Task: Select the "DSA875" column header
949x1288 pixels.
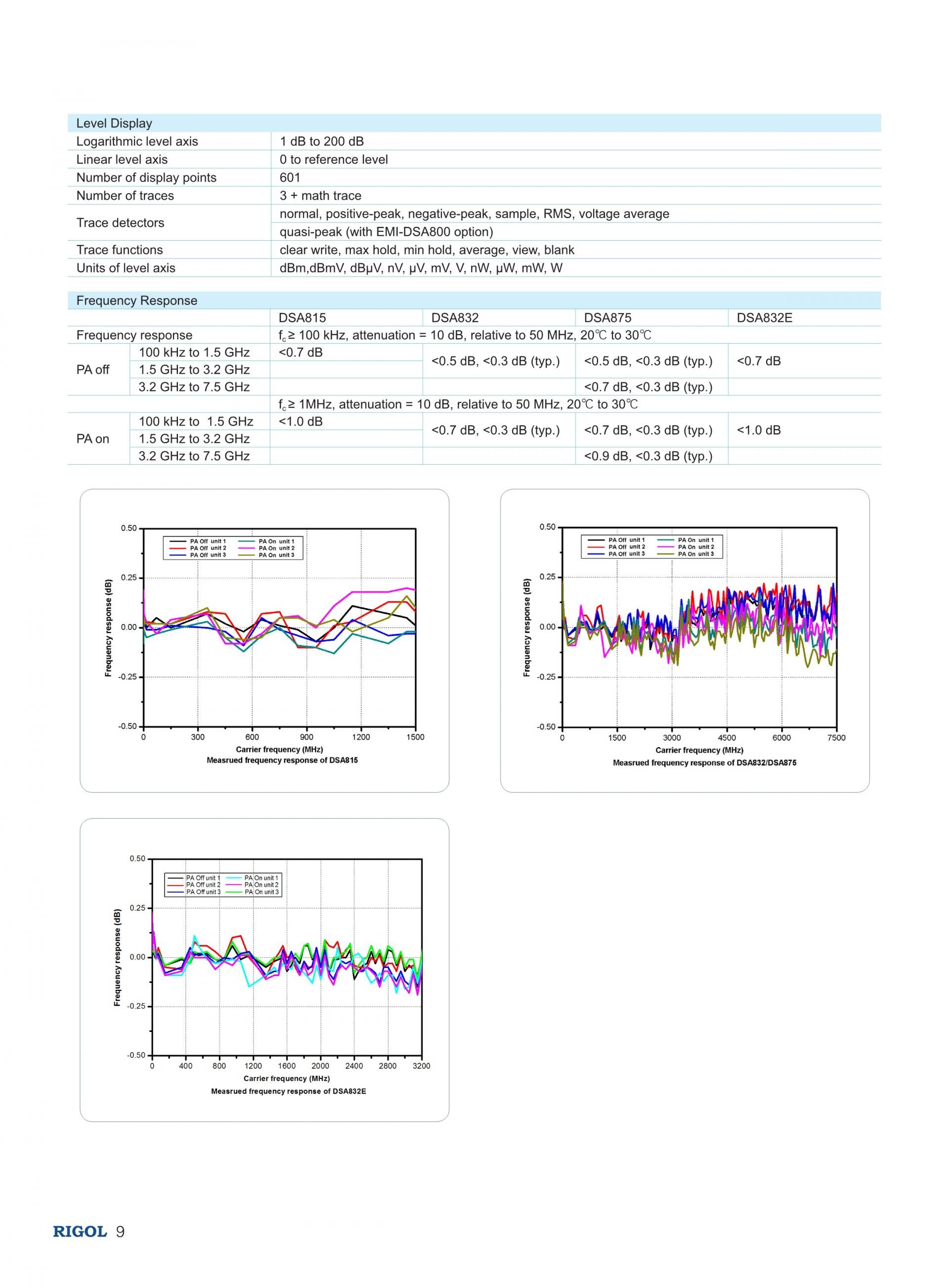Action: pos(608,318)
